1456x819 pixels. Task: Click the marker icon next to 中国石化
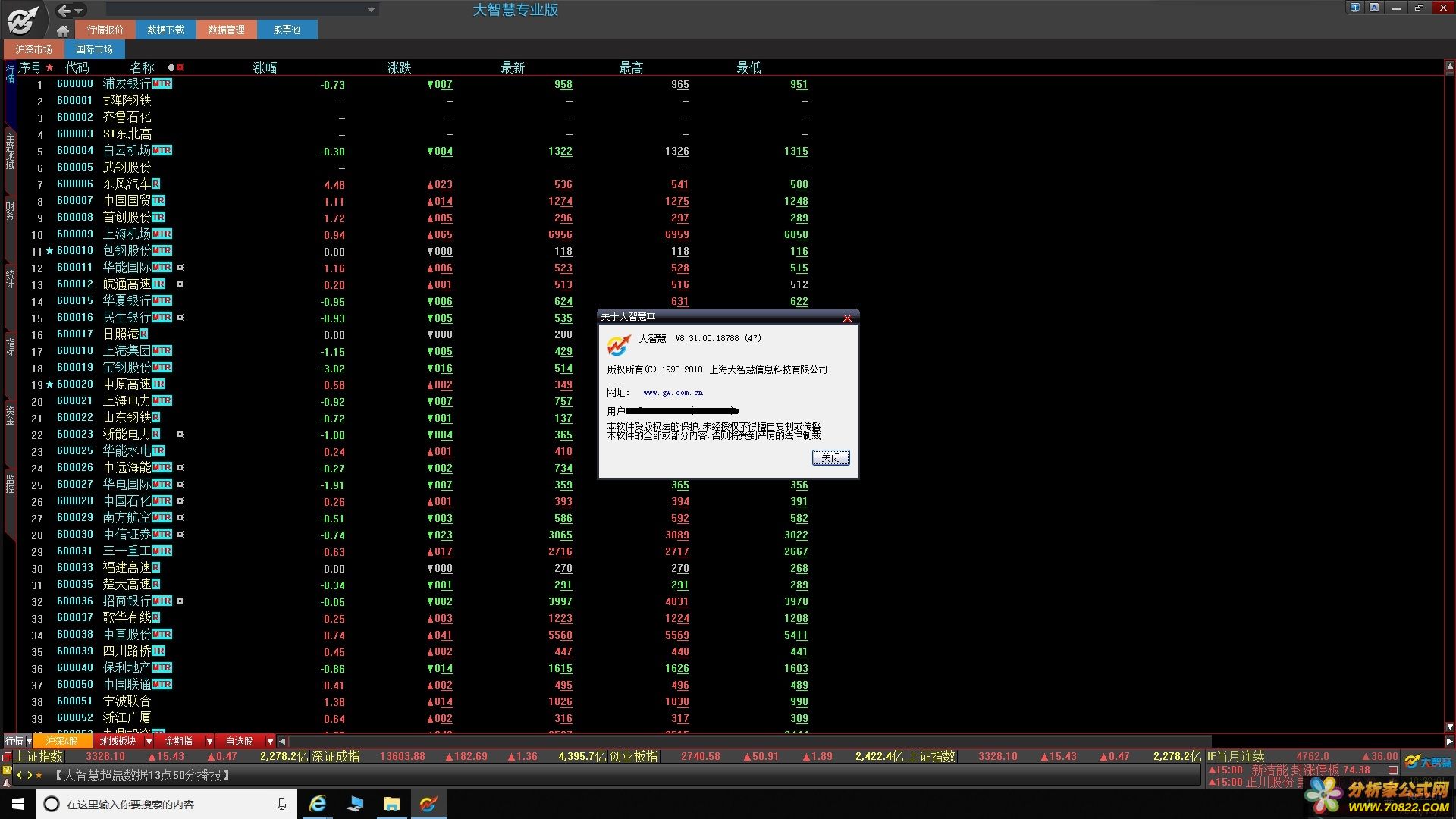(180, 501)
